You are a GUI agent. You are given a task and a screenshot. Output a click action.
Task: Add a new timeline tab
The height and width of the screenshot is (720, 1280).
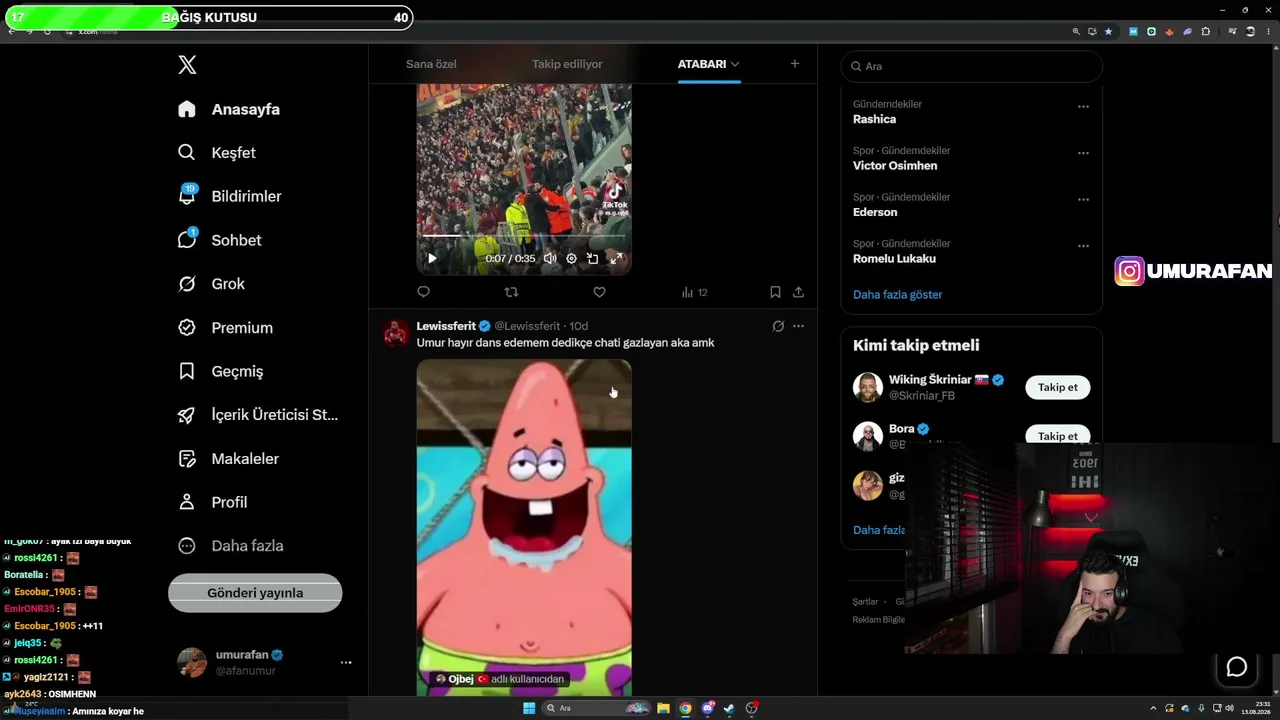point(795,64)
